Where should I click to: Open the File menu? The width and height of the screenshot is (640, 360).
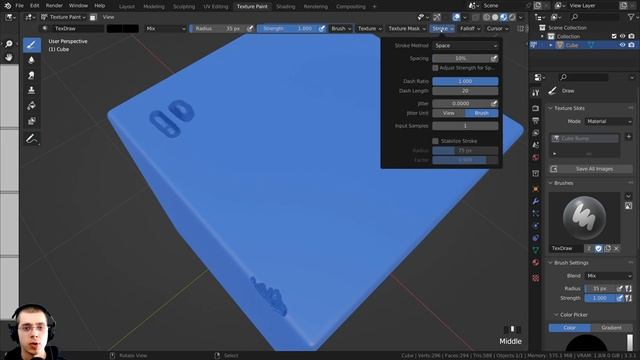coord(19,6)
